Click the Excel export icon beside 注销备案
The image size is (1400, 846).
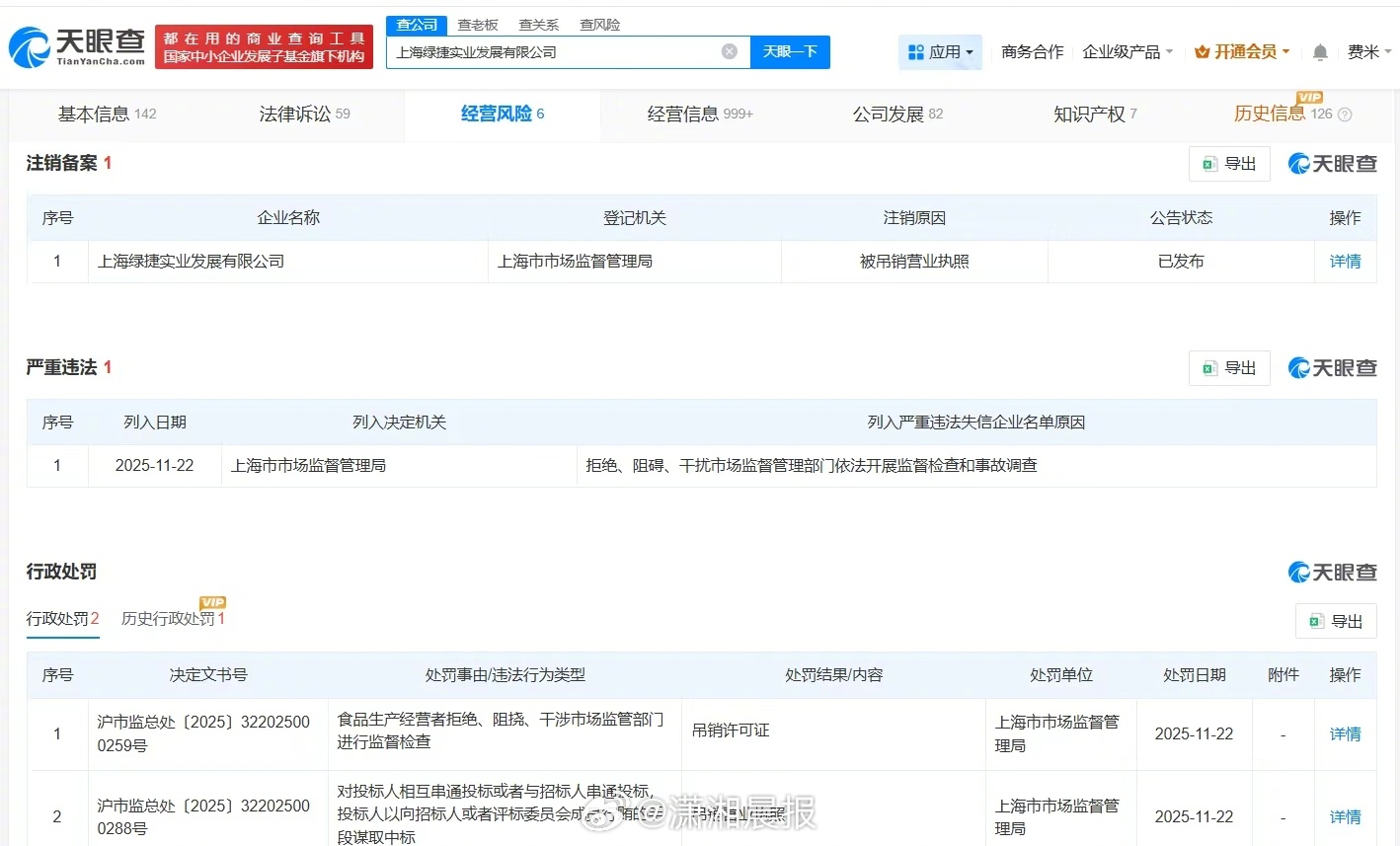[1208, 163]
